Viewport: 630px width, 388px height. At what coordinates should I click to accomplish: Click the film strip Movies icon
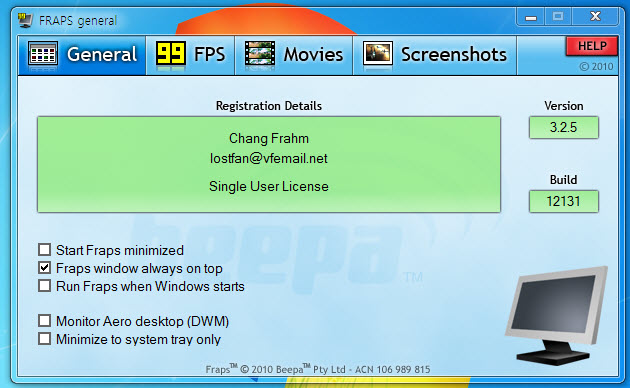click(260, 53)
